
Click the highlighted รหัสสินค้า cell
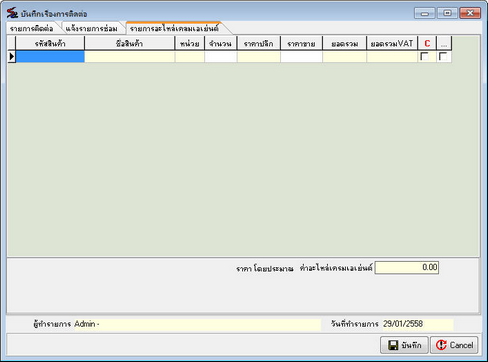pos(50,56)
